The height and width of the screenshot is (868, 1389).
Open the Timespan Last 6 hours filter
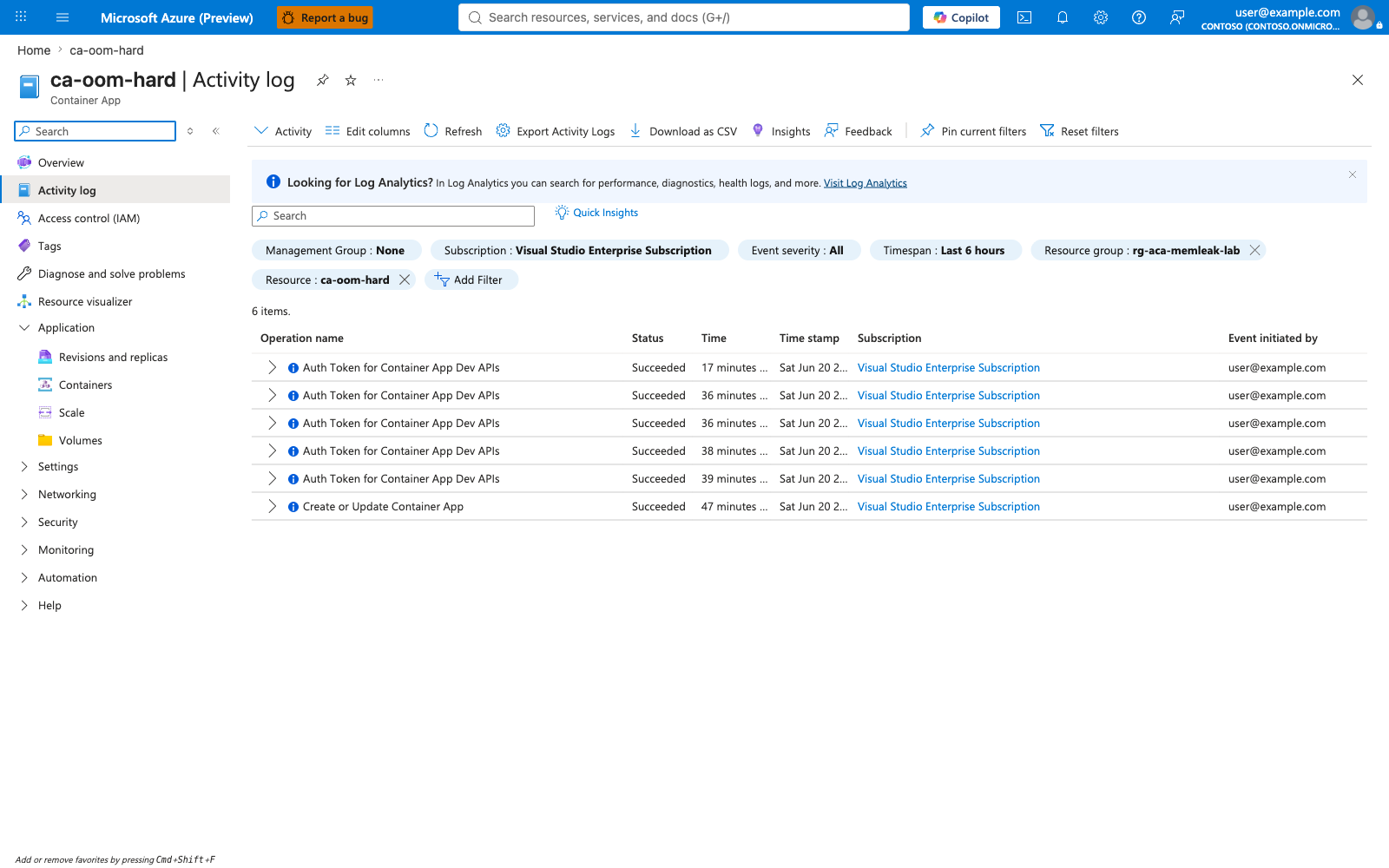[x=945, y=250]
